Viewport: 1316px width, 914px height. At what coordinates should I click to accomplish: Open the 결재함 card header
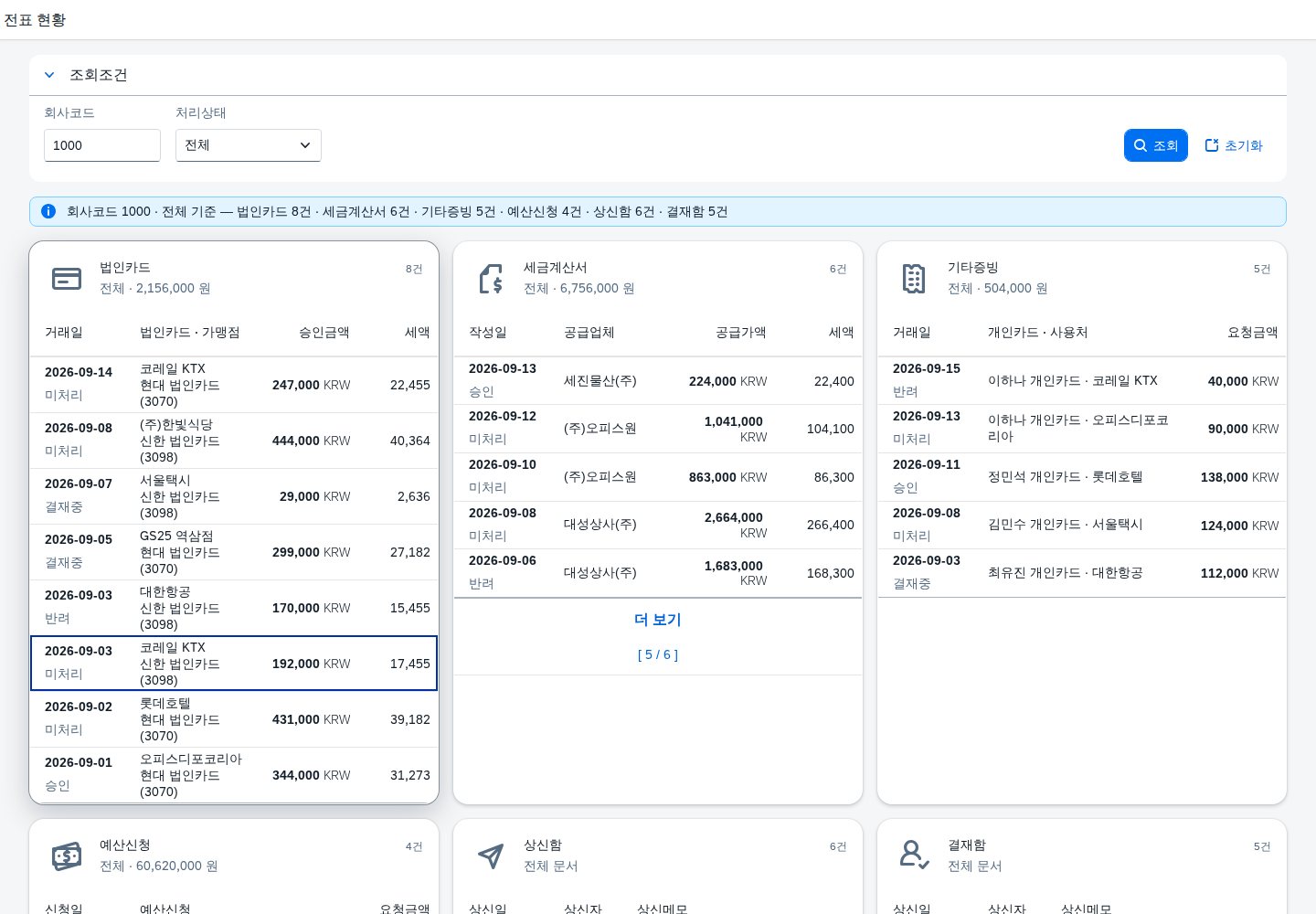pyautogui.click(x=1082, y=856)
